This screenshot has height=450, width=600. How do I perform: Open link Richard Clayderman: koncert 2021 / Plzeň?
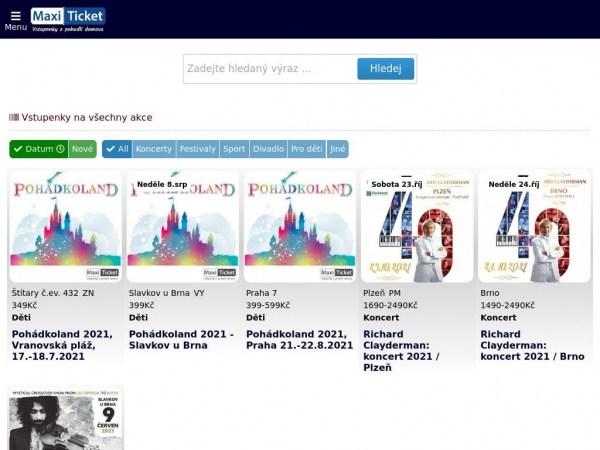pos(401,351)
